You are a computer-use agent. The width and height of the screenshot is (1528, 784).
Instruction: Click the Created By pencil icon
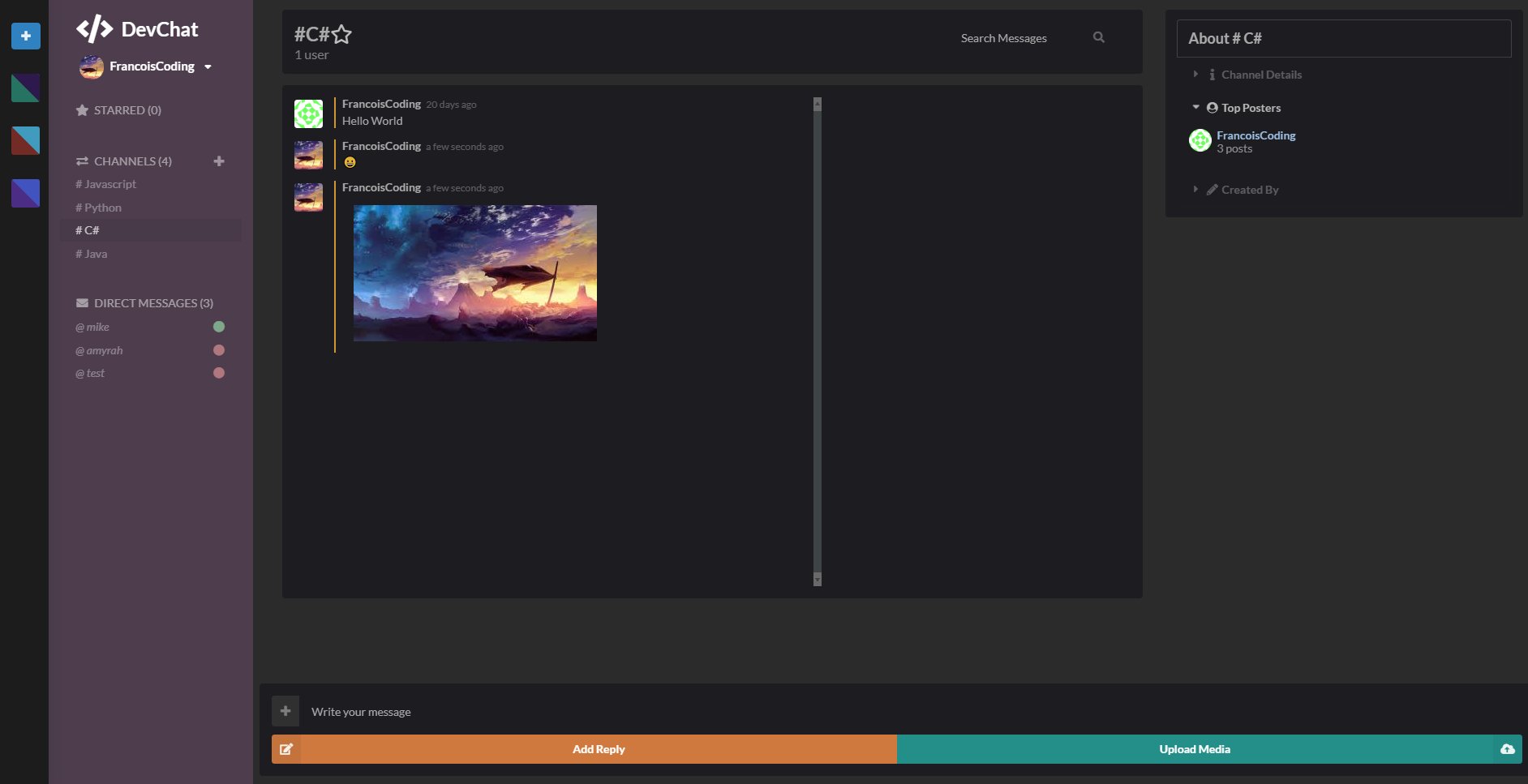(x=1213, y=190)
